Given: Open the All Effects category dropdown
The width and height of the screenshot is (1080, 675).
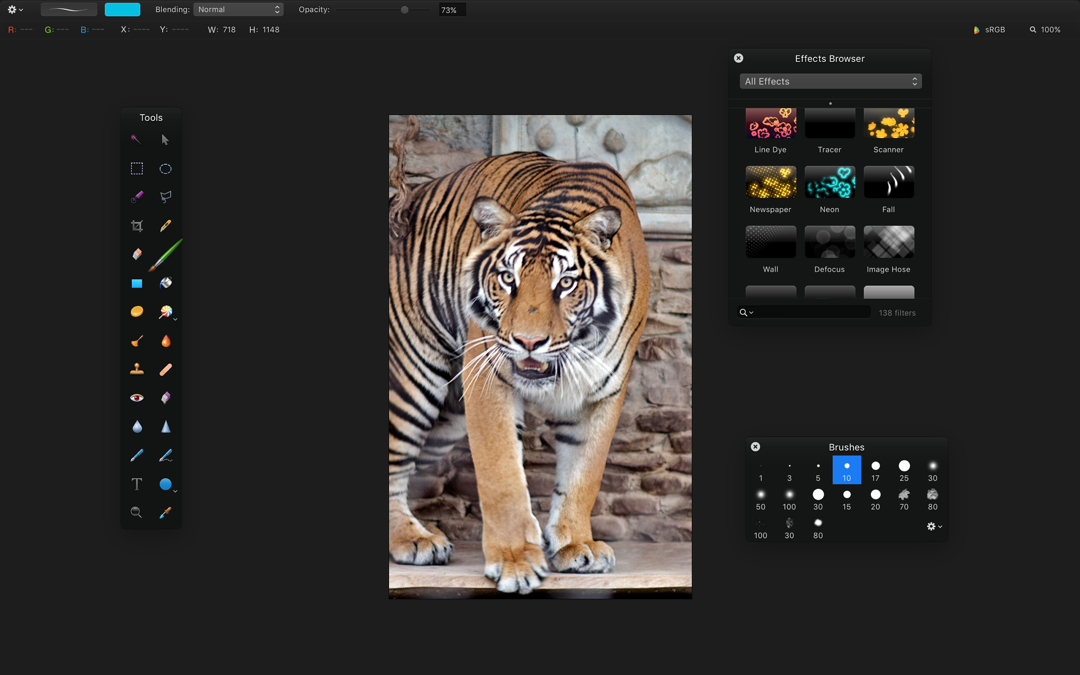Looking at the screenshot, I should [x=831, y=81].
